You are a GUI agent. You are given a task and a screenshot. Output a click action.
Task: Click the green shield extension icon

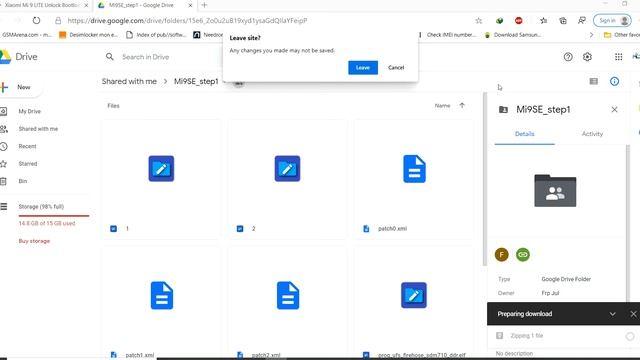point(500,20)
